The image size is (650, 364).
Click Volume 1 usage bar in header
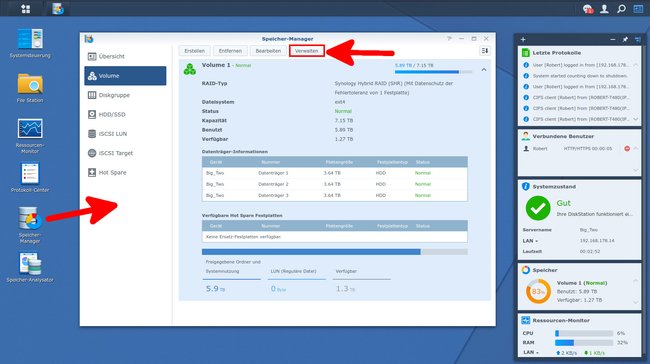[433, 72]
